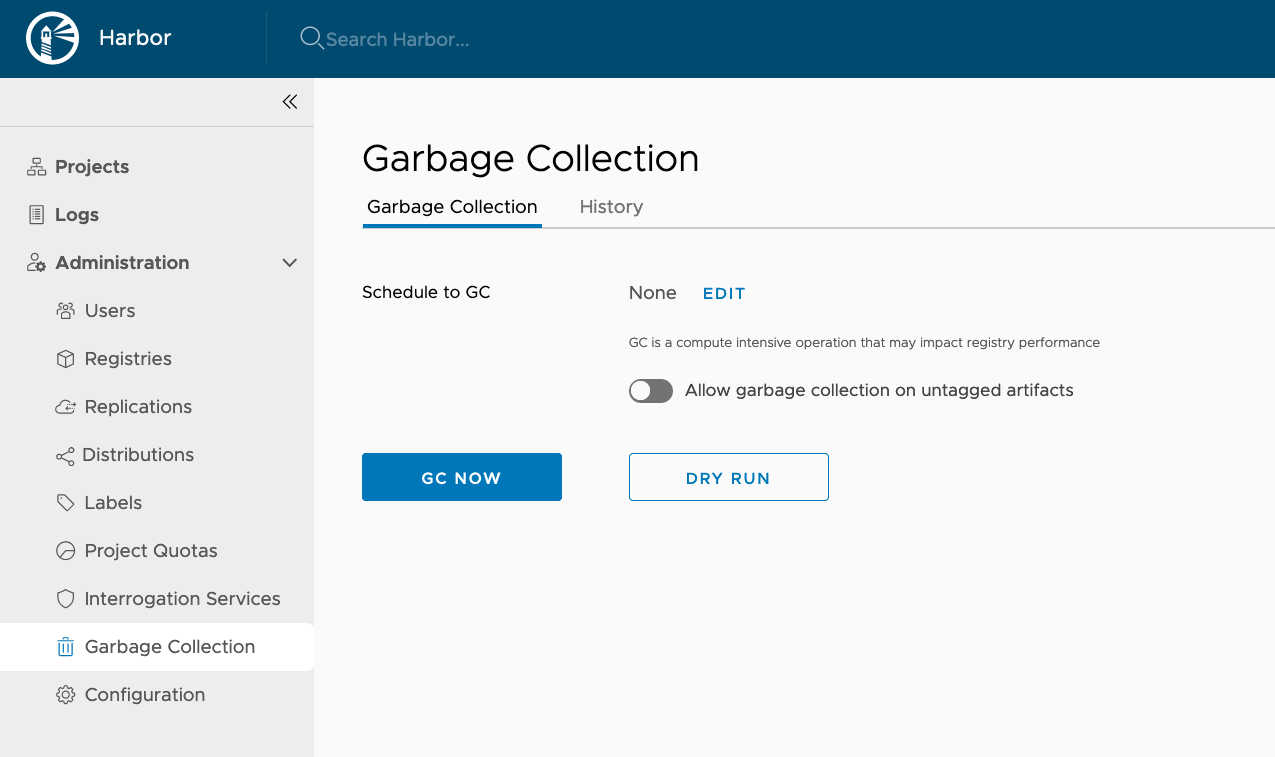This screenshot has width=1275, height=757.
Task: Switch to the History tab
Action: pos(611,207)
